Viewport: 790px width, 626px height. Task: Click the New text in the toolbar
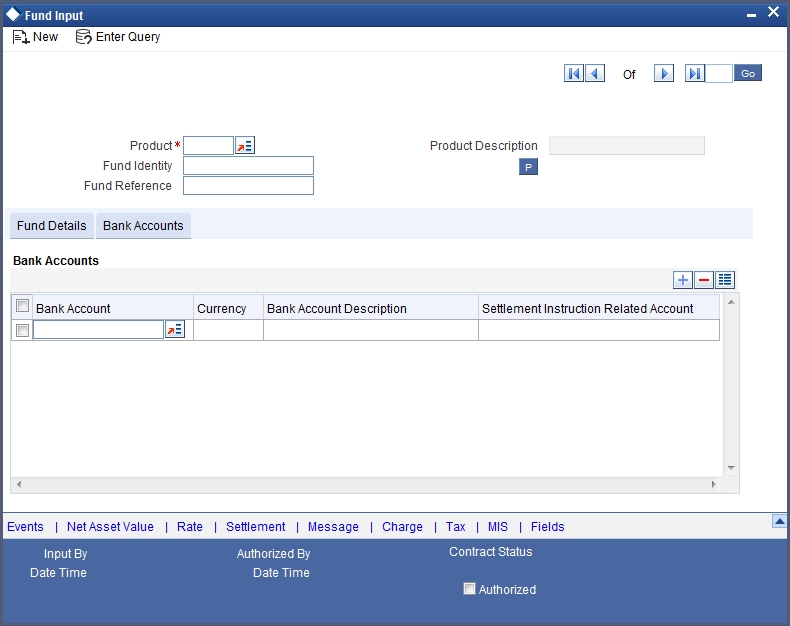click(x=45, y=37)
